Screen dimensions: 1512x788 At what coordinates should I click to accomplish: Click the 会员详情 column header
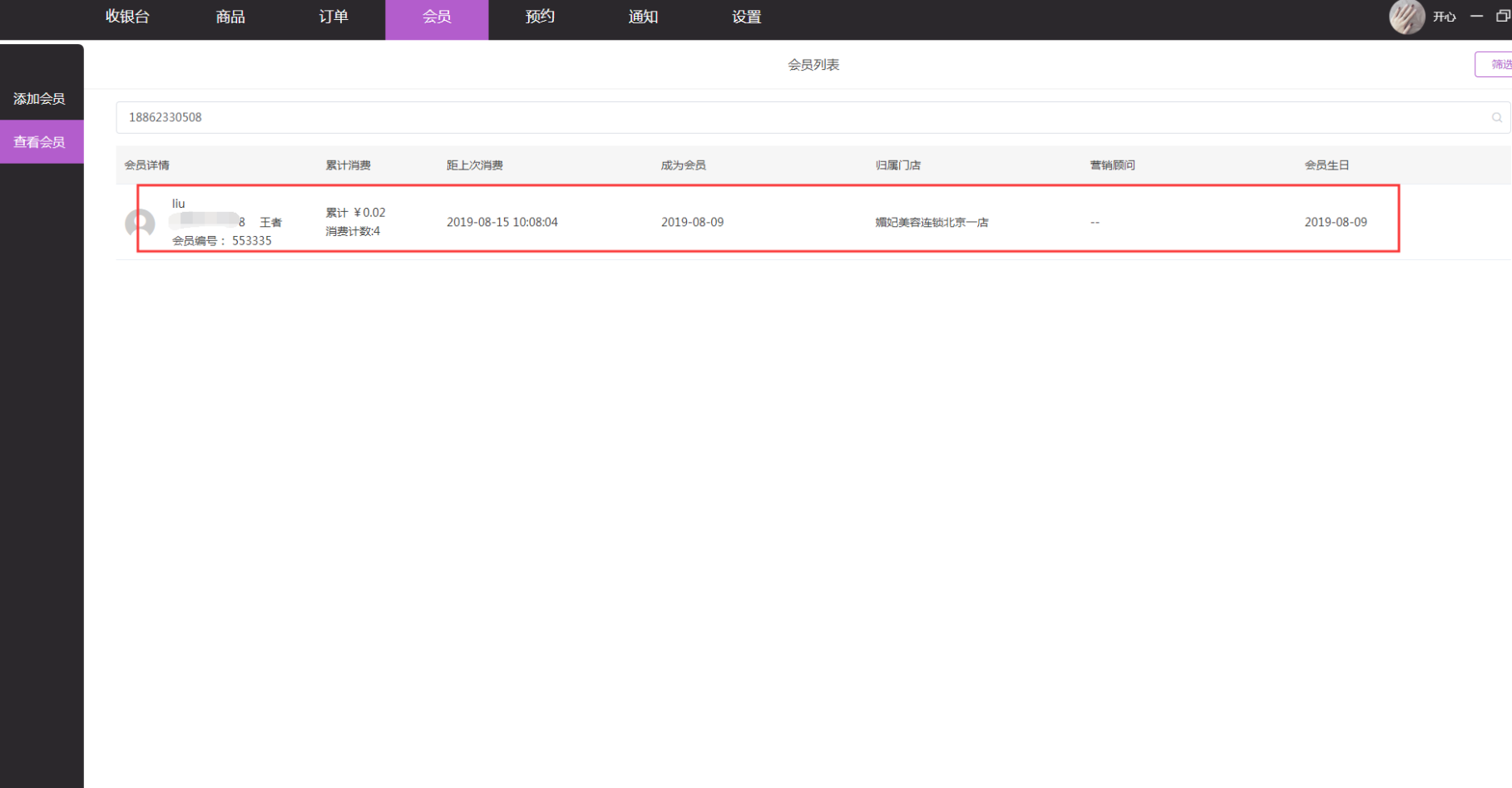coord(147,165)
